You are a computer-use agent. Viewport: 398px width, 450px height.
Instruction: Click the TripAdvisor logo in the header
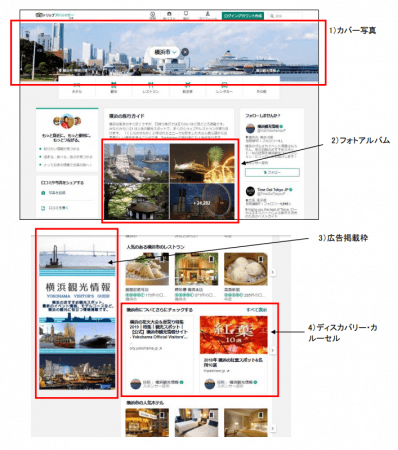(55, 15)
